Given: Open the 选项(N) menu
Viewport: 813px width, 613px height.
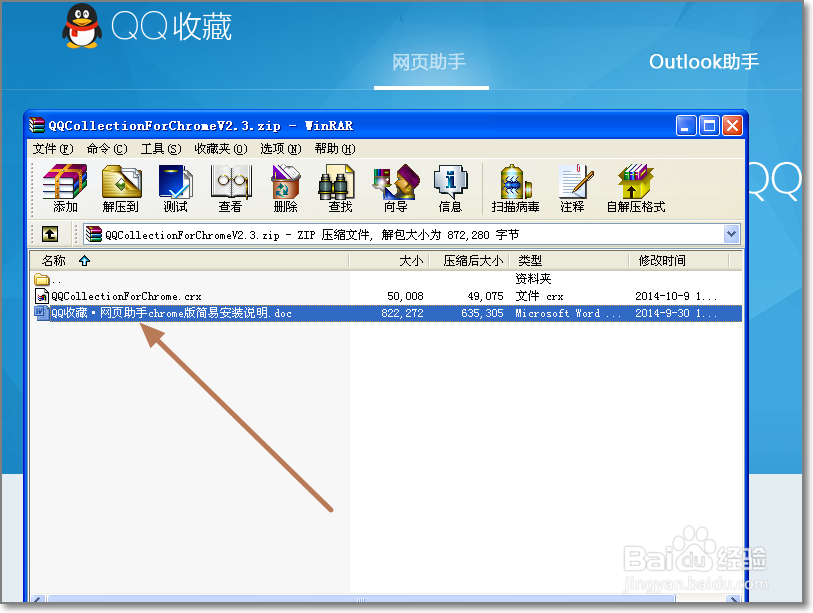Looking at the screenshot, I should coord(281,149).
